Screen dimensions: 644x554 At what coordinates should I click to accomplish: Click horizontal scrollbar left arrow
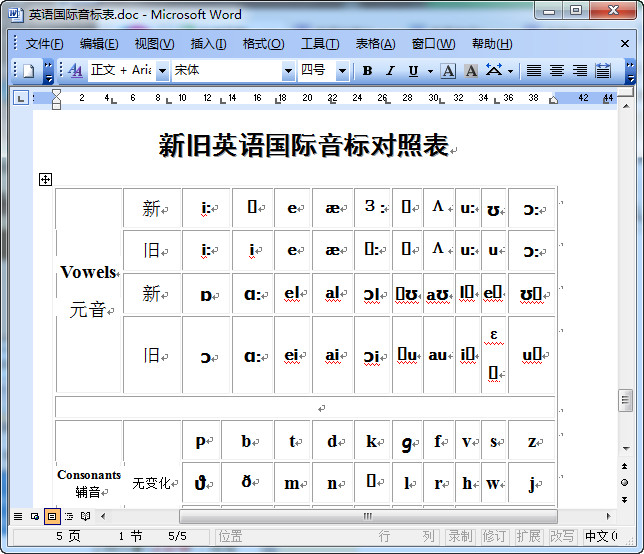103,516
